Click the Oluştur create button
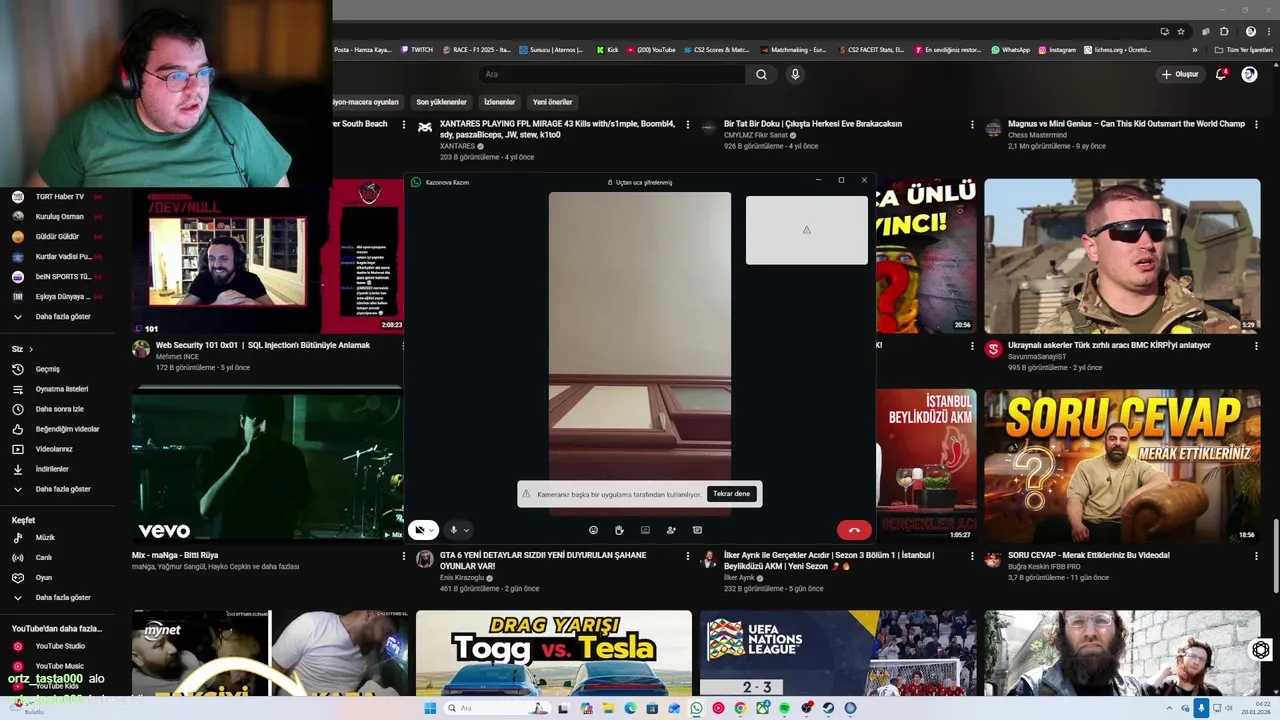Image resolution: width=1280 pixels, height=720 pixels. [1180, 74]
